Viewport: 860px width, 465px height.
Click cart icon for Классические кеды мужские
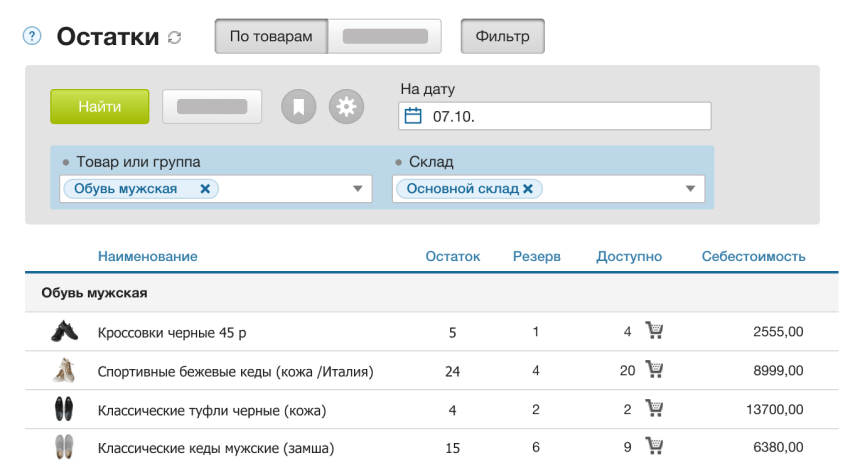[655, 446]
